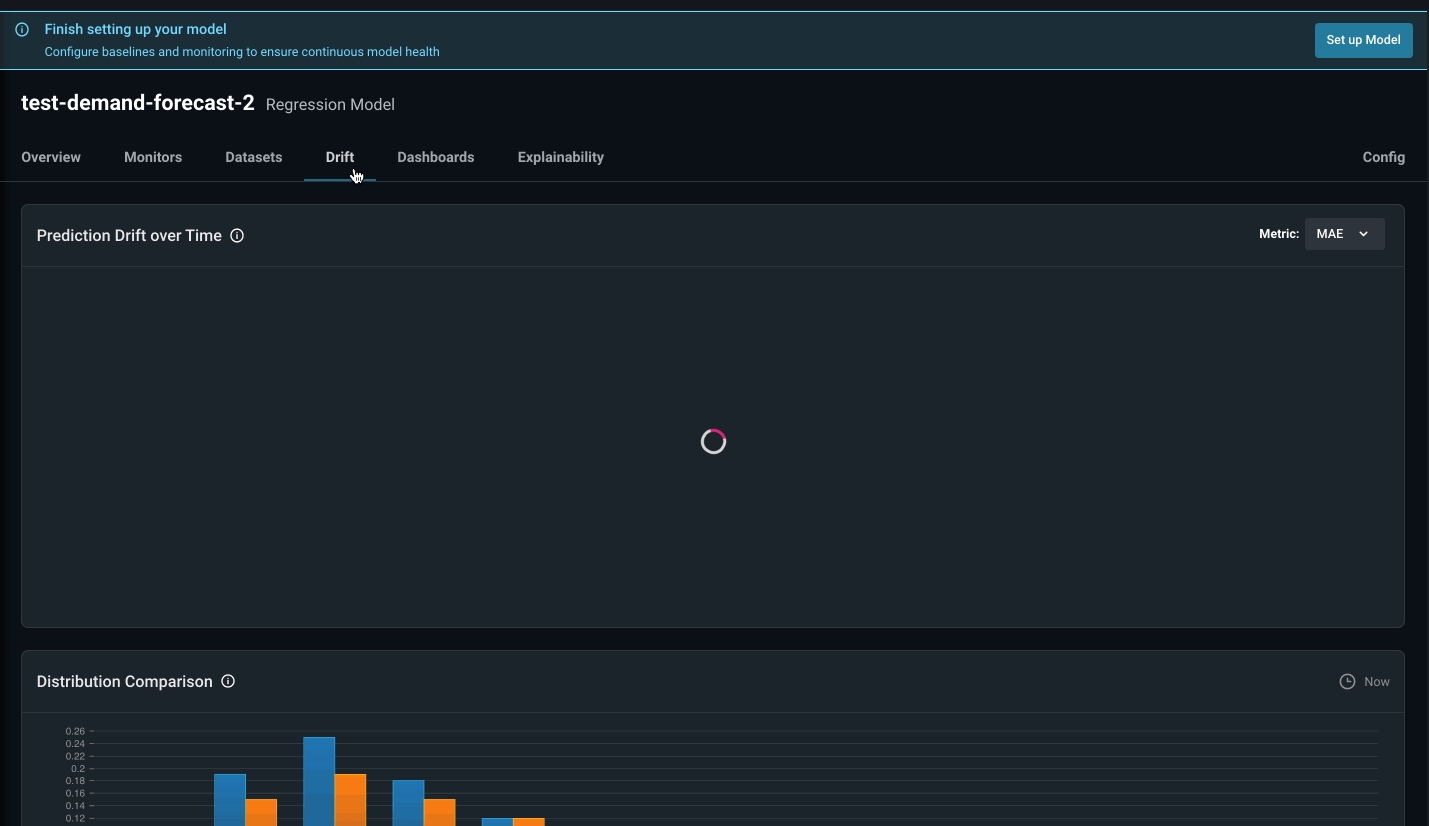Click the loading spinner in the drift chart
Screen dimensions: 1429x826
713,441
